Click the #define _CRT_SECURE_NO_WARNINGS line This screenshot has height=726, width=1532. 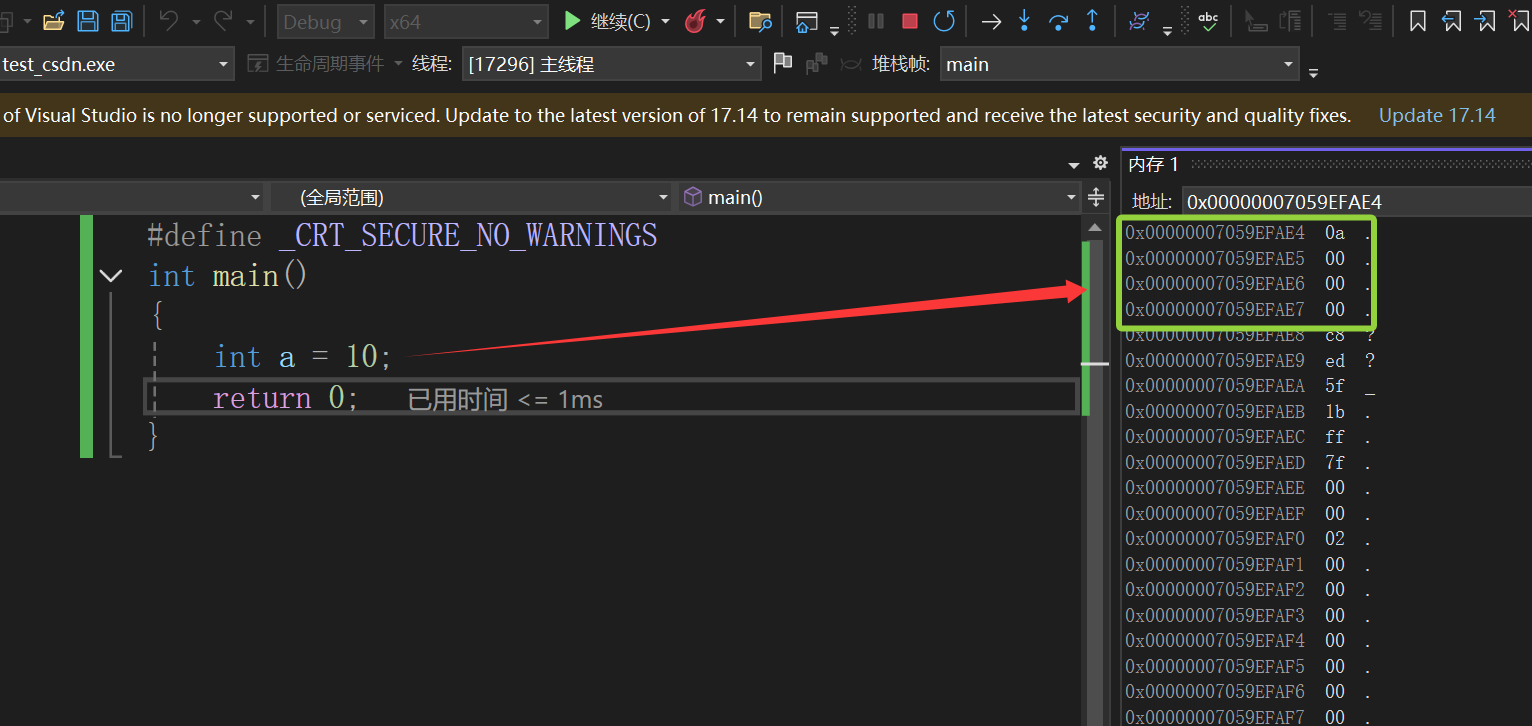coord(402,236)
